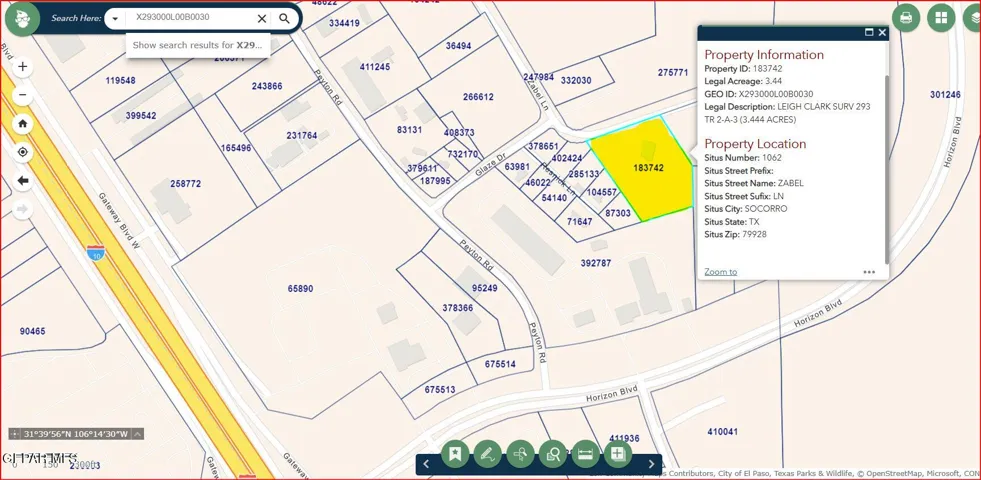Open the Draw pencil tool
Image resolution: width=981 pixels, height=480 pixels.
(x=487, y=454)
